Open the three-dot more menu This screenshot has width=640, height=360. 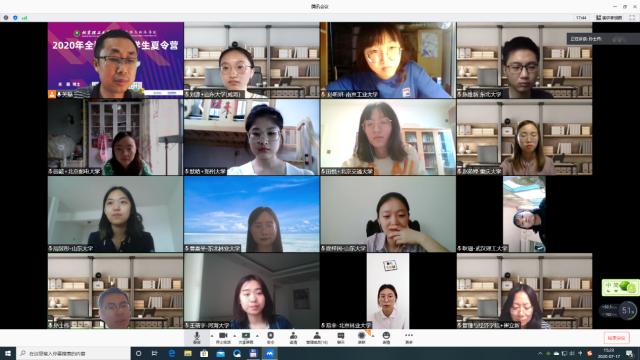409,338
